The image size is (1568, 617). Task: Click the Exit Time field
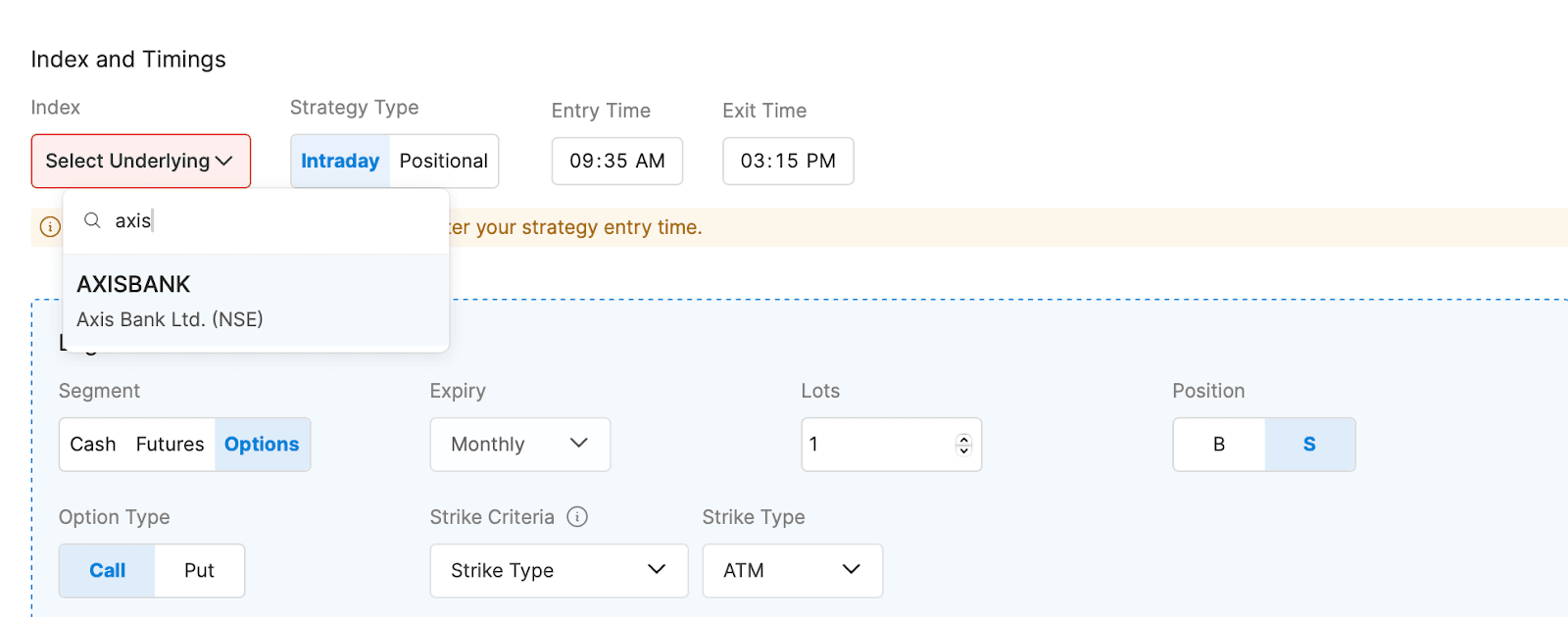[x=788, y=162]
